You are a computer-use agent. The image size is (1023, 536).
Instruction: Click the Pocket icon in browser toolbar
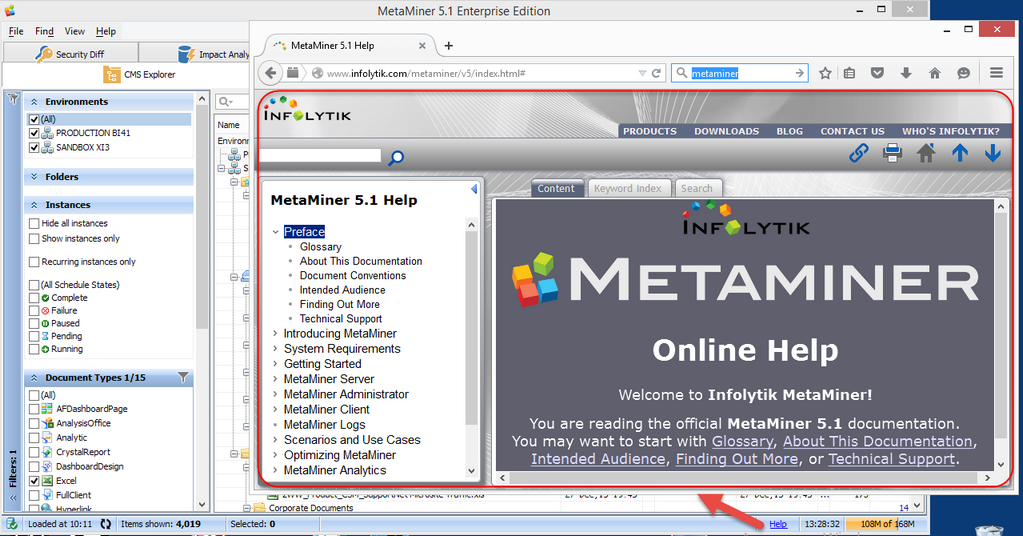[x=878, y=73]
